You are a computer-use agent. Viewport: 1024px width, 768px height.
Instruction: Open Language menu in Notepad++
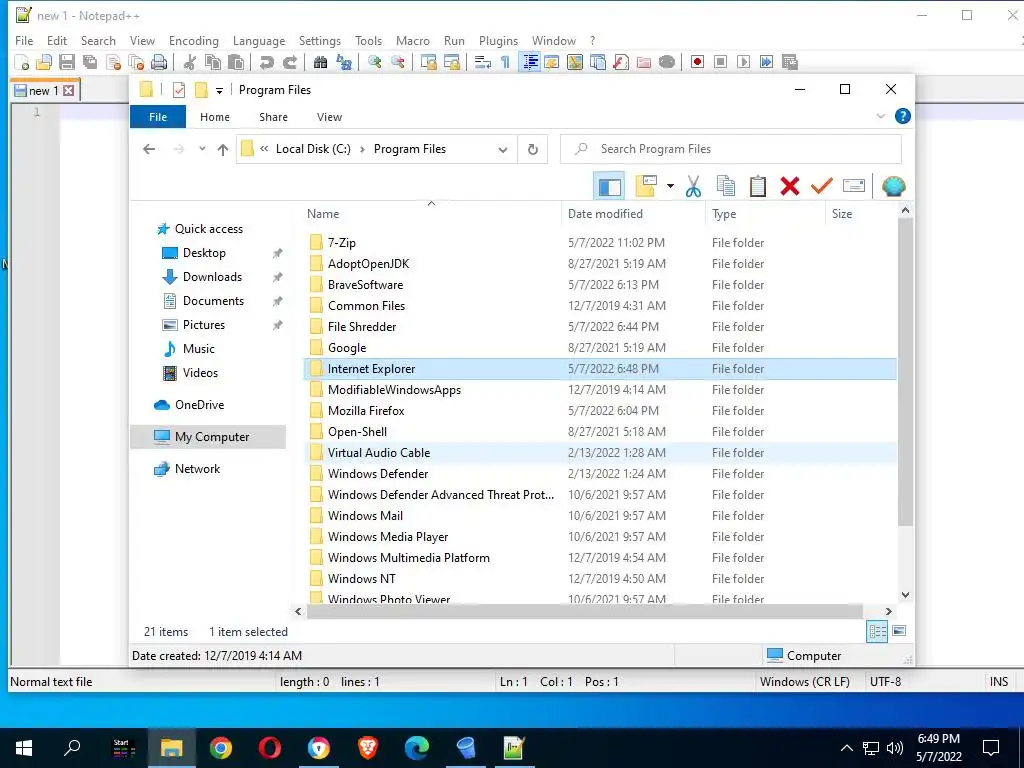click(x=259, y=40)
